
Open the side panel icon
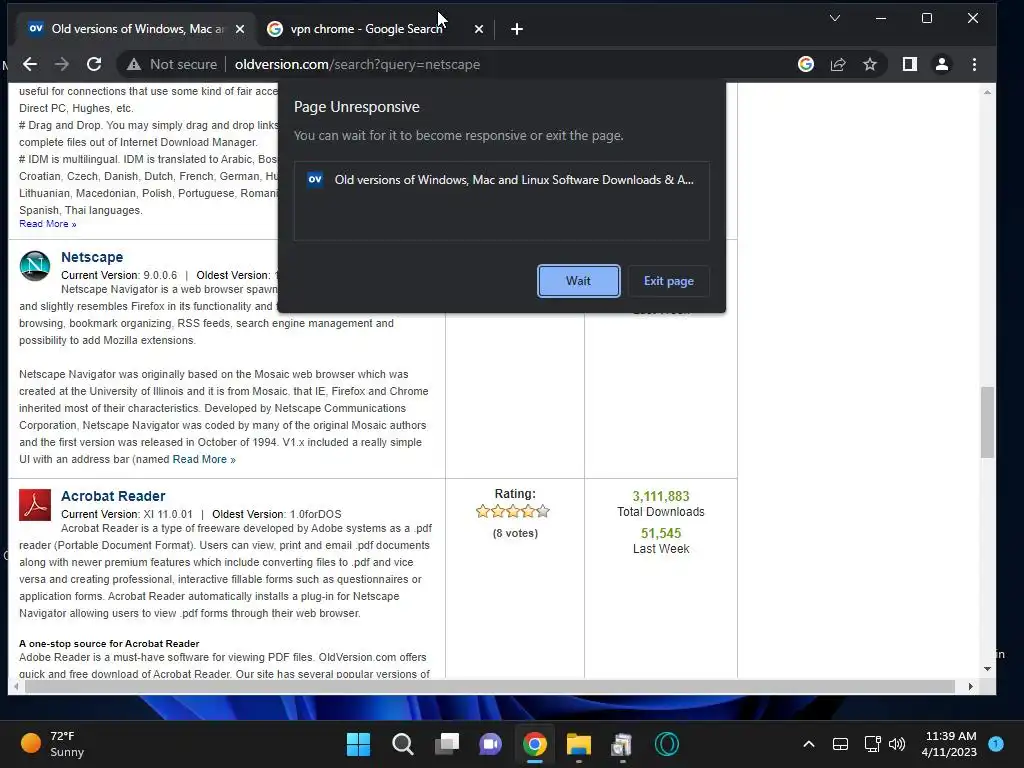point(910,64)
